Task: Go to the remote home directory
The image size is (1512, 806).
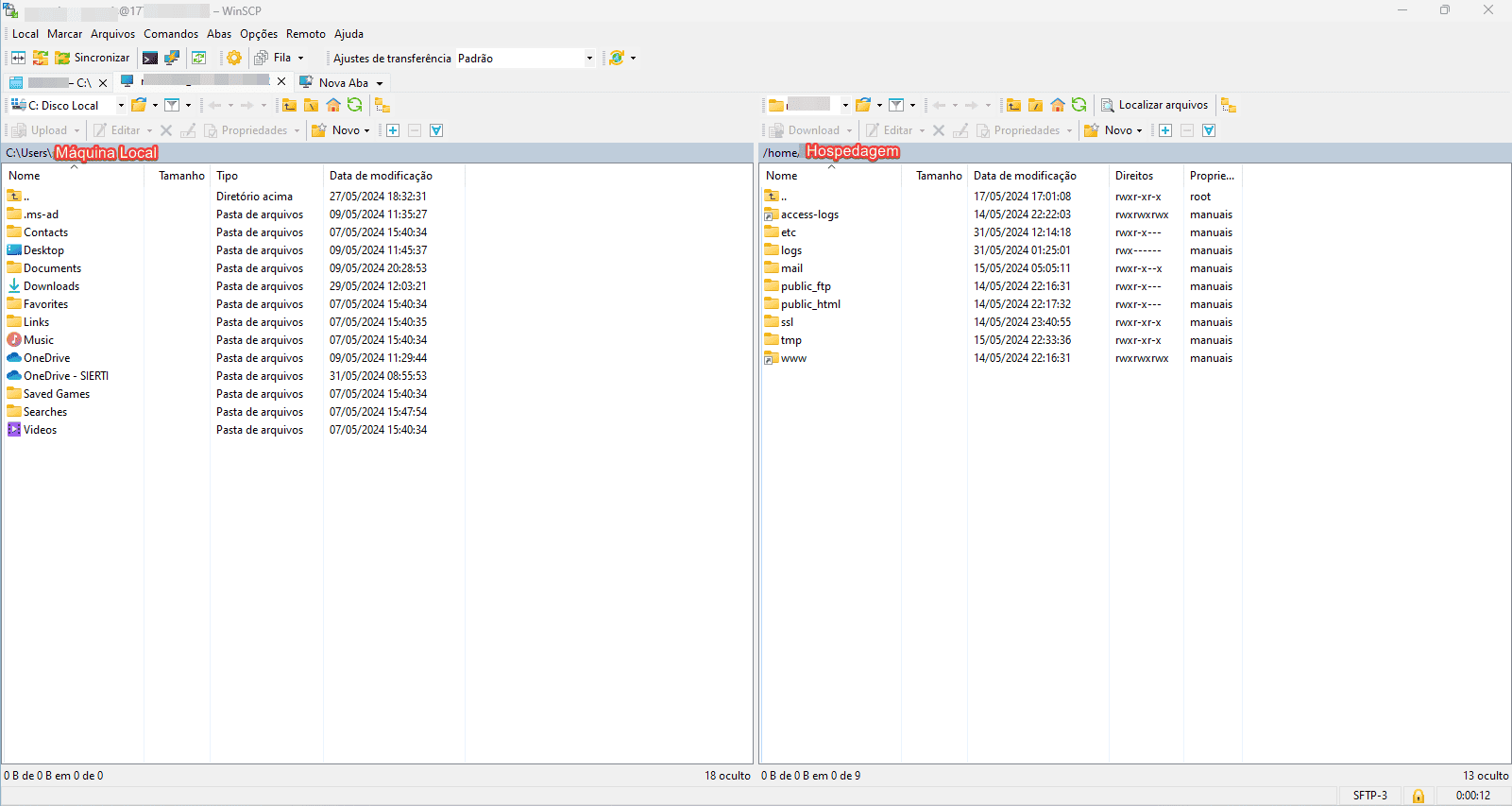Action: (x=1058, y=105)
